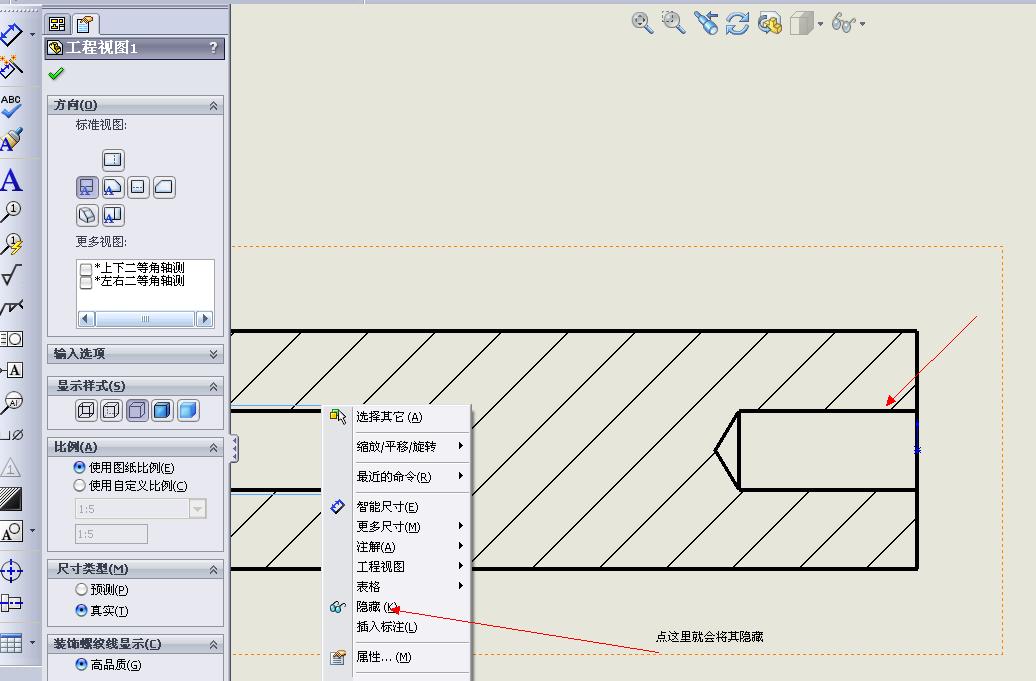Confirm with the green checkmark OK

pos(56,74)
